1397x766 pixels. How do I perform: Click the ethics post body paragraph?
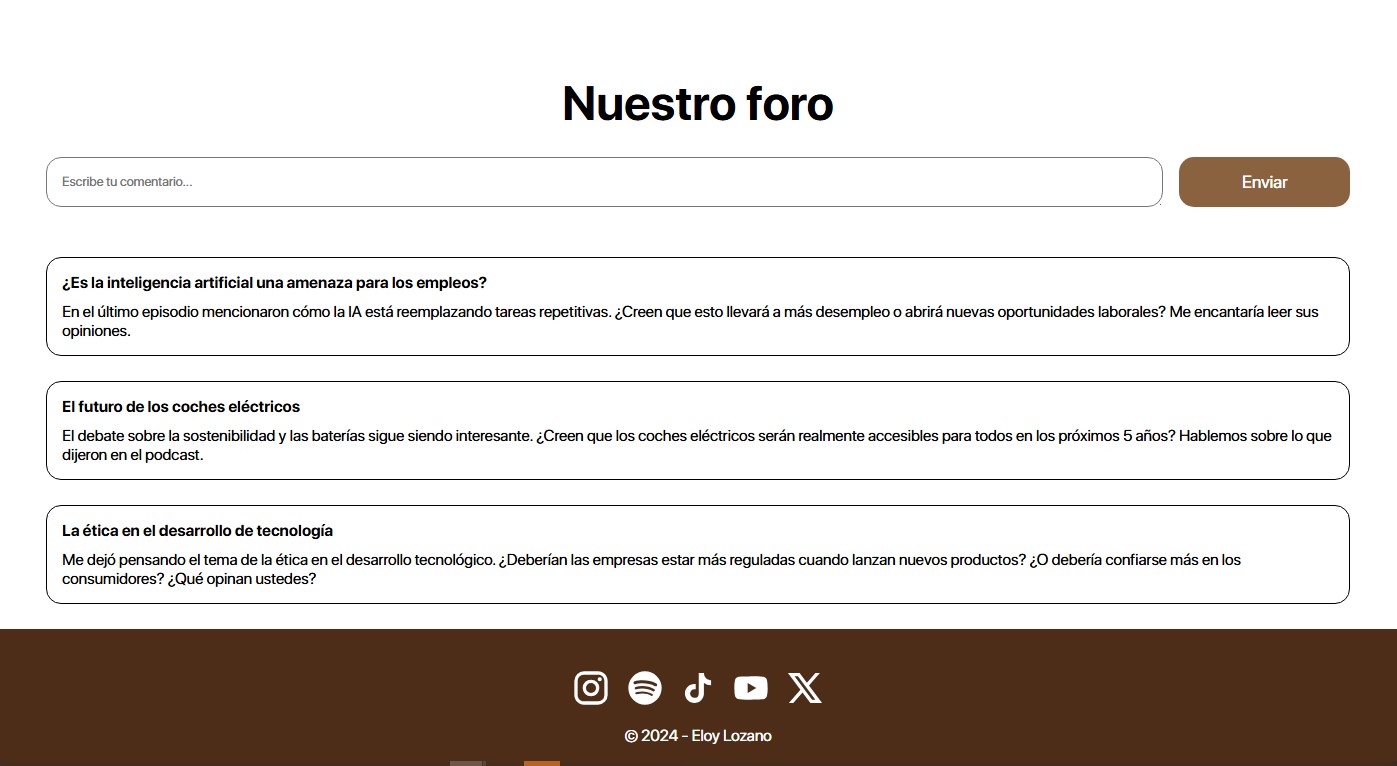point(650,569)
